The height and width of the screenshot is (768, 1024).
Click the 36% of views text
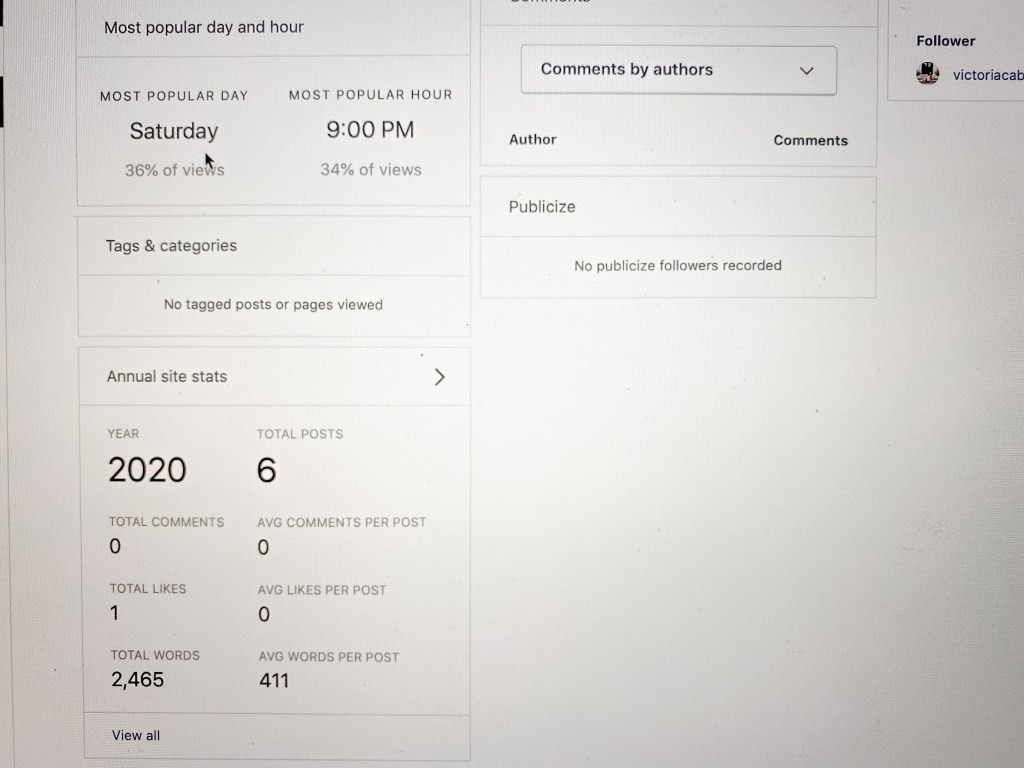point(174,170)
